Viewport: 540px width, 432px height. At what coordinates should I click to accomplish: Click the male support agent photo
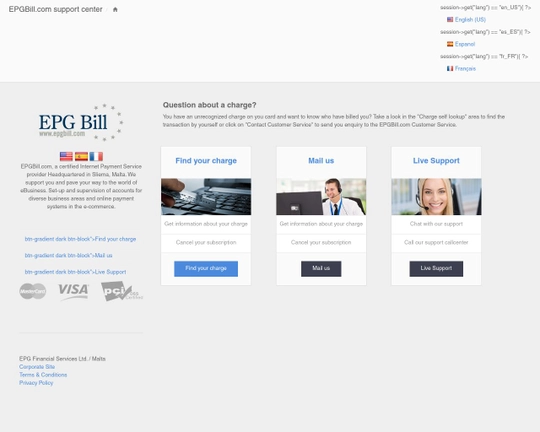[x=321, y=197]
